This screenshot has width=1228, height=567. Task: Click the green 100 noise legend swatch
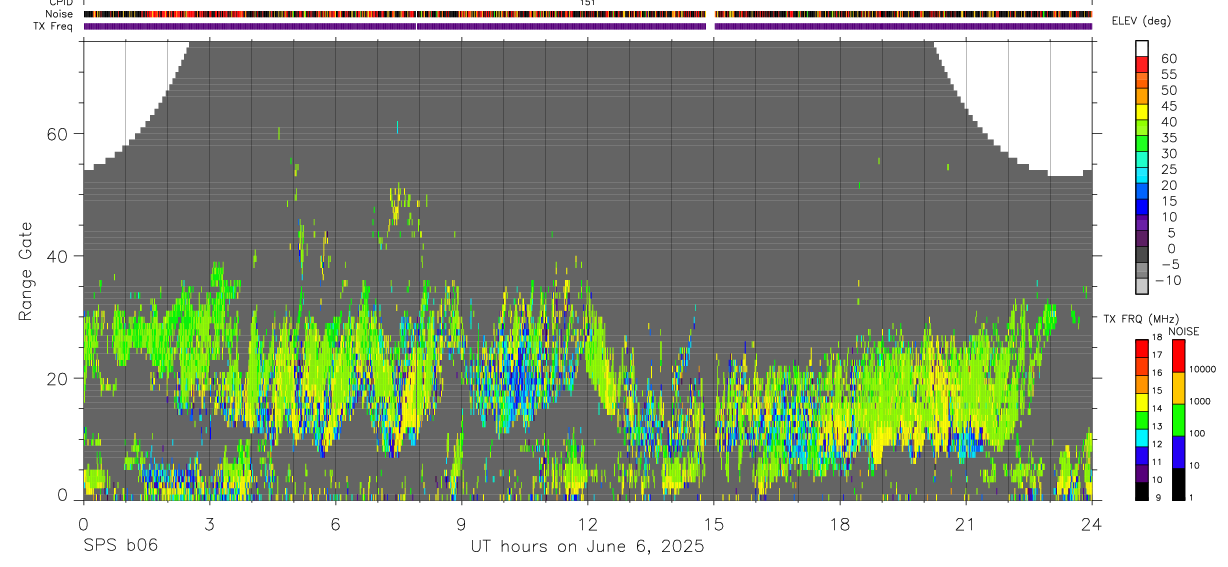coord(1178,420)
